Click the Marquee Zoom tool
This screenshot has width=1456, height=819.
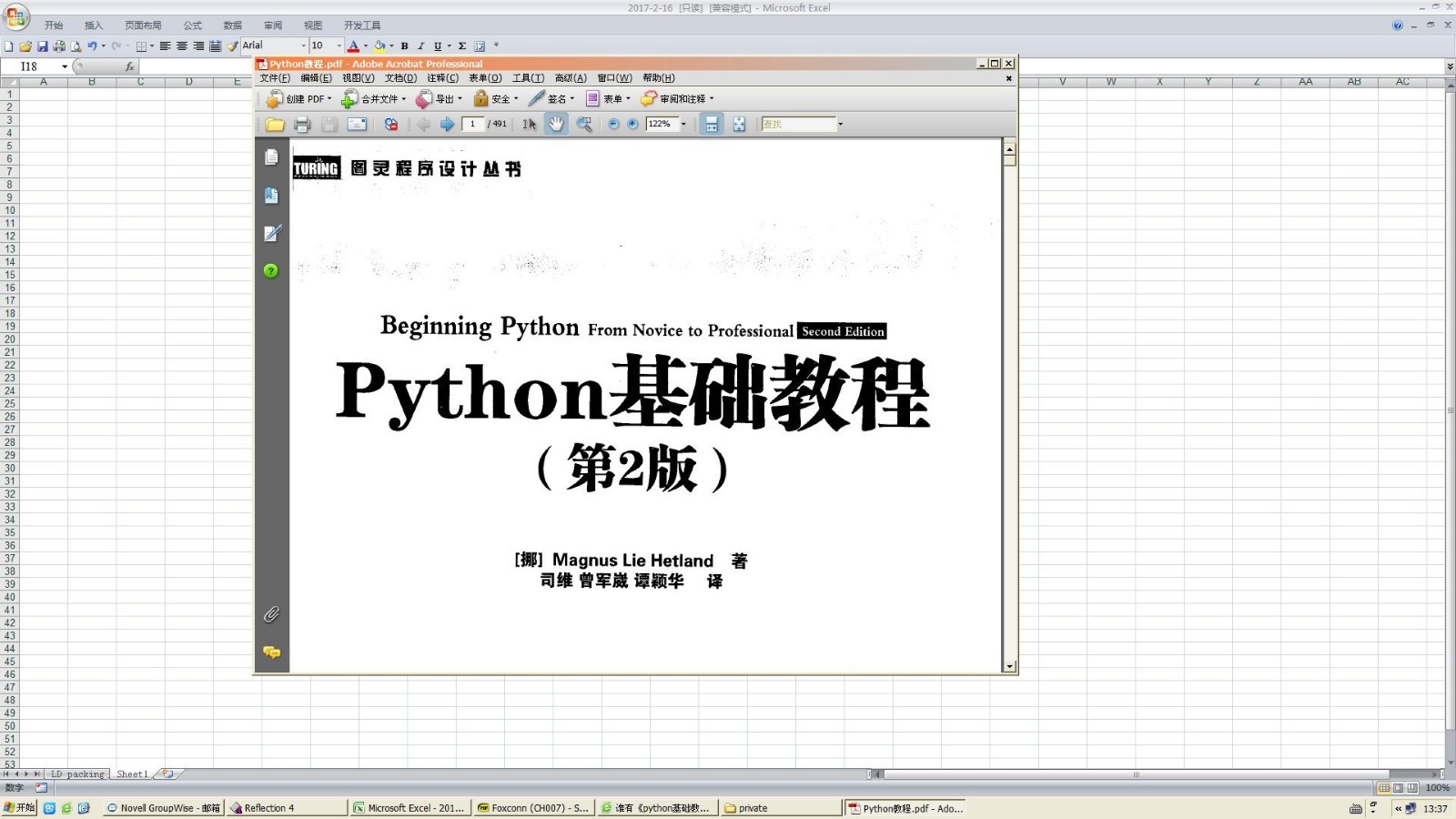click(584, 125)
